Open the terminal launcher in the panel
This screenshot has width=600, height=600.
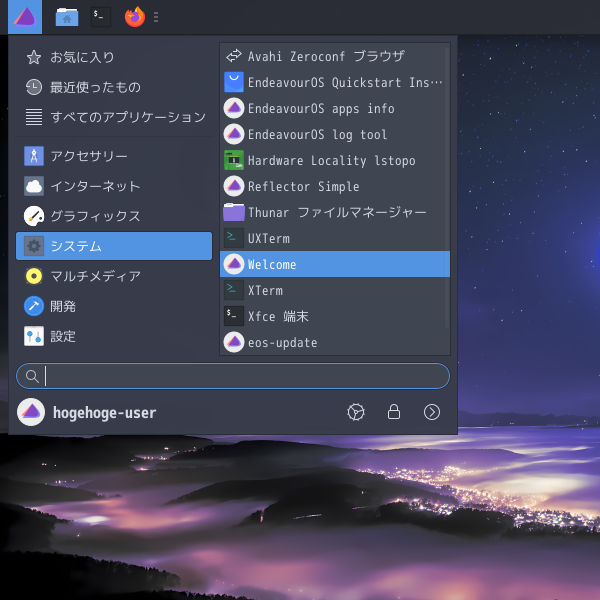click(x=101, y=17)
